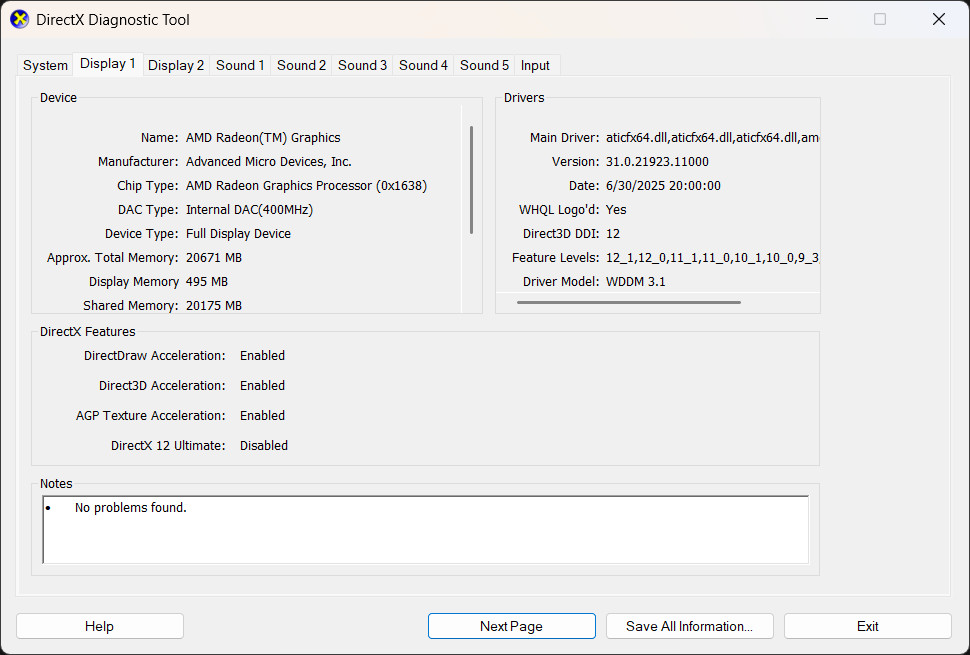Click the Device panel vertical scrollbar
This screenshot has width=970, height=655.
pyautogui.click(x=471, y=180)
